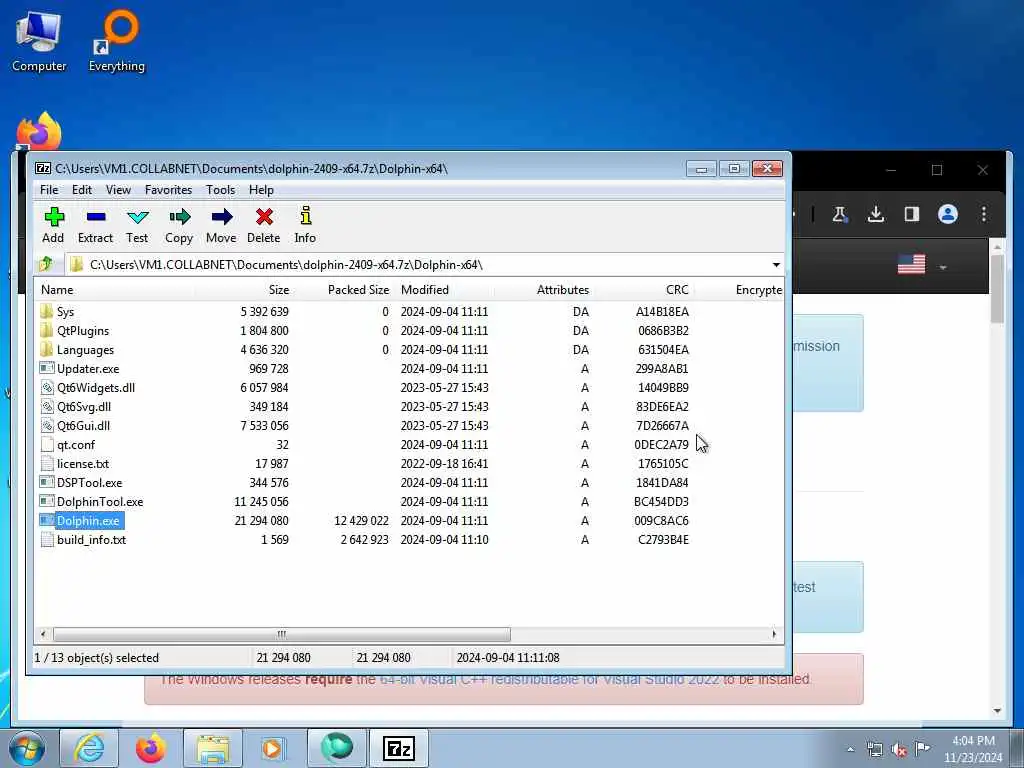Viewport: 1024px width, 768px height.
Task: Select the QtPlugins folder icon
Action: click(46, 330)
